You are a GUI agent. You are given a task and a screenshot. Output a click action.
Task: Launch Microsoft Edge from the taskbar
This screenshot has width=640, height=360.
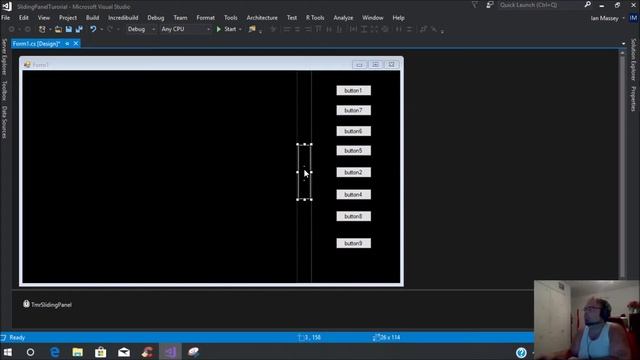pyautogui.click(x=55, y=352)
